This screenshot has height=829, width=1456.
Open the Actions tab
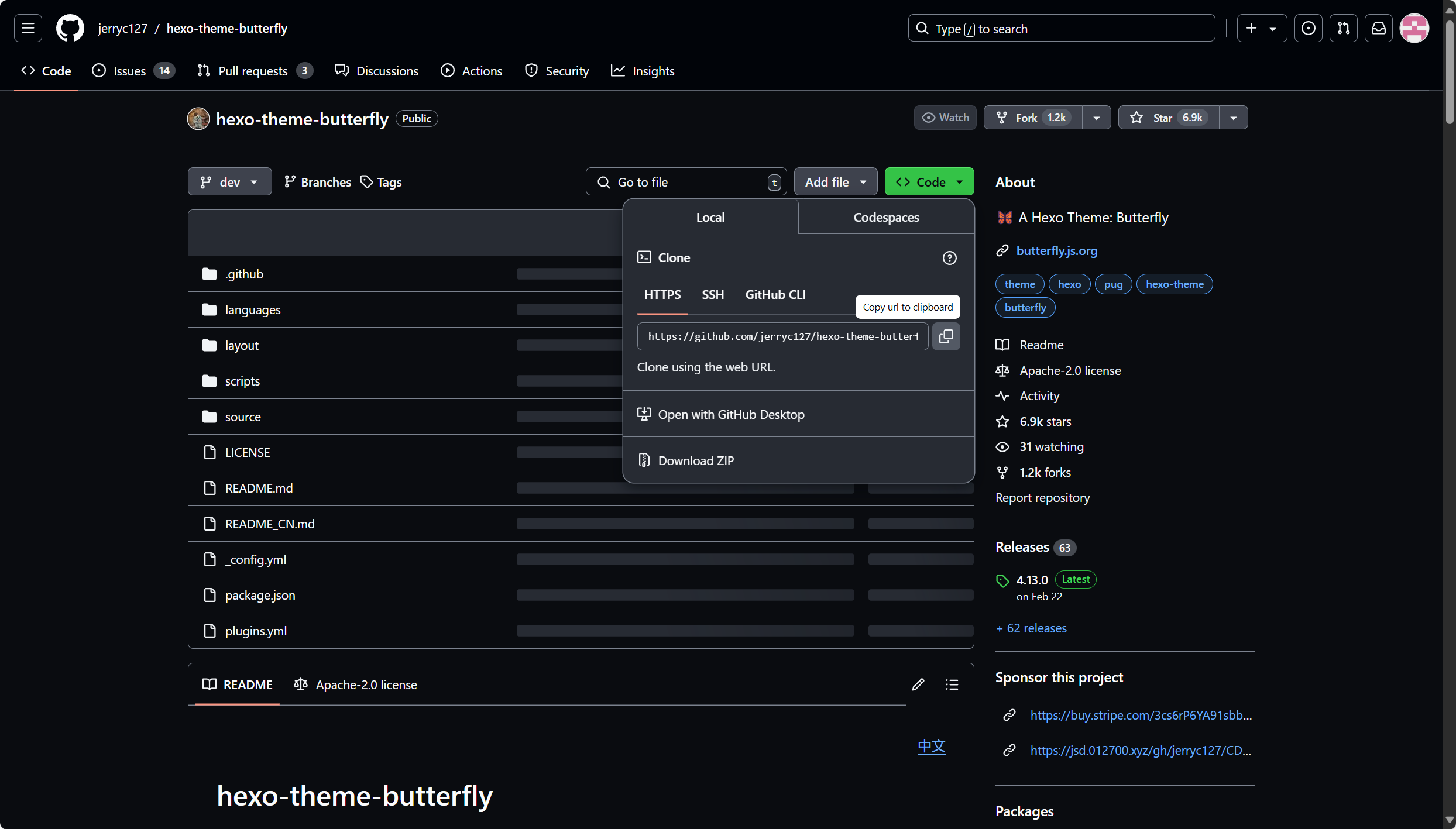(x=472, y=71)
